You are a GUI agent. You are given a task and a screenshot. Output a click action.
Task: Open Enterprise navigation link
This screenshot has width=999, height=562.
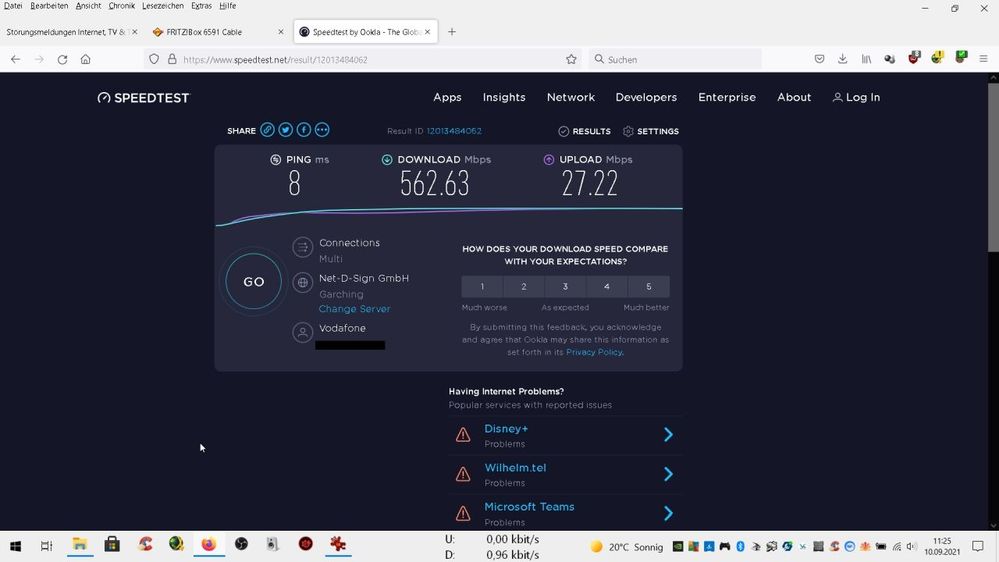727,97
